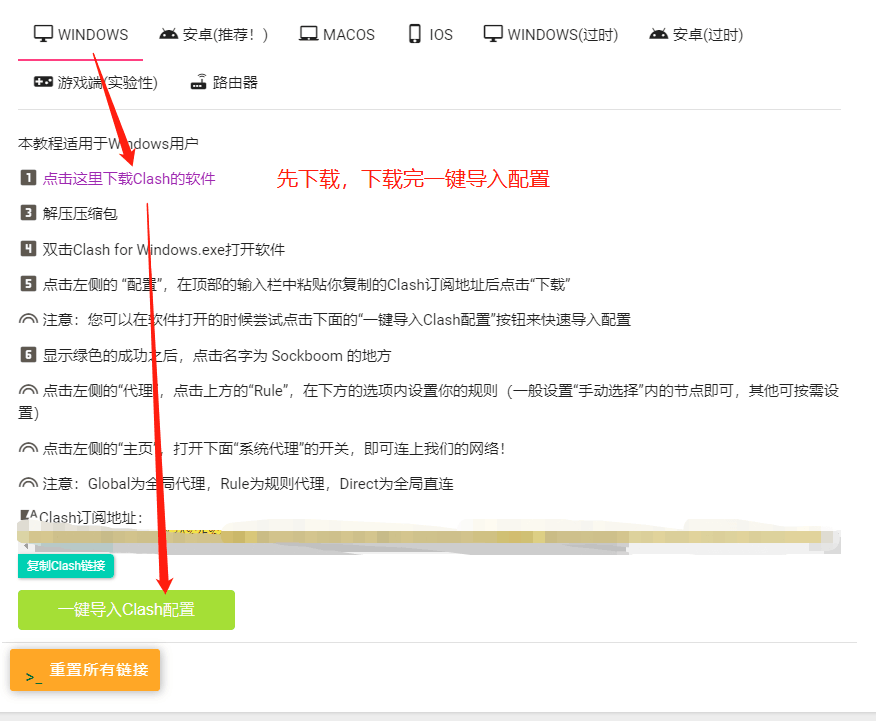Select the 路由器 tab label
This screenshot has height=721, width=876.
click(x=235, y=82)
